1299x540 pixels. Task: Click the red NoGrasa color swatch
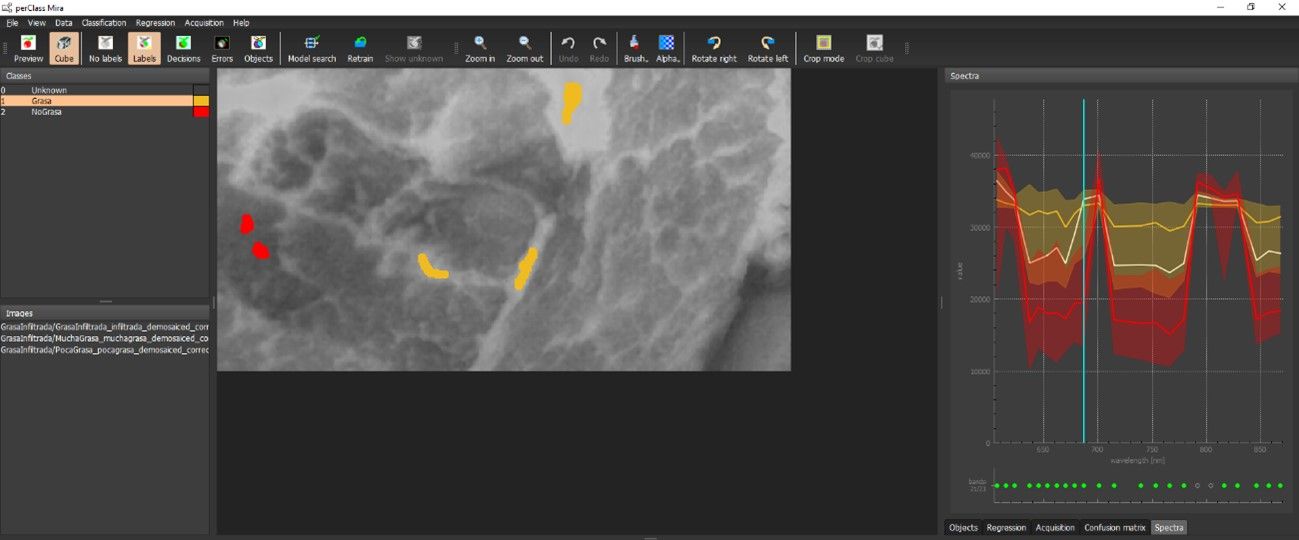click(x=201, y=112)
